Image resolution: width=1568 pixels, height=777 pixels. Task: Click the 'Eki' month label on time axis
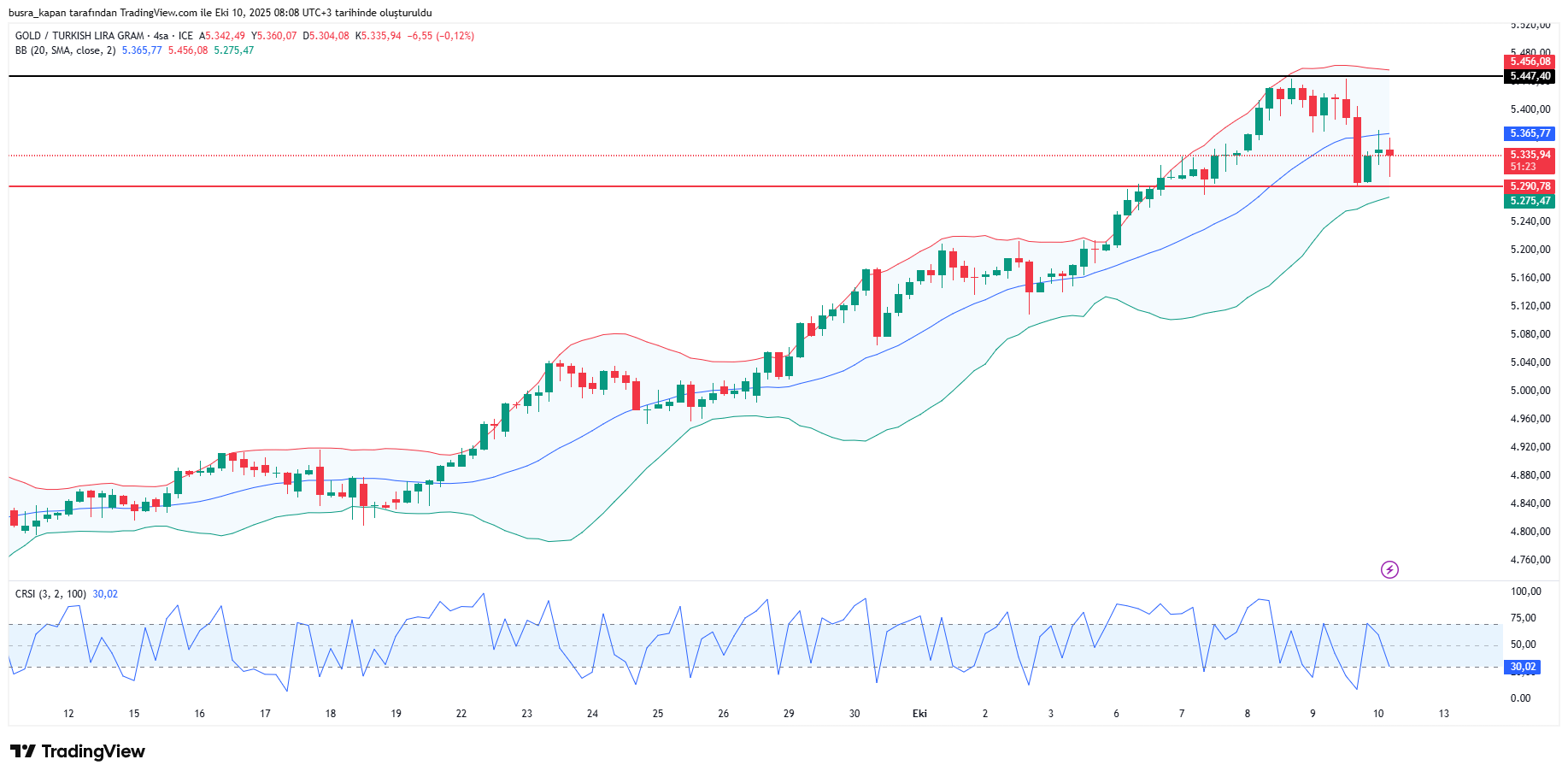tap(919, 714)
